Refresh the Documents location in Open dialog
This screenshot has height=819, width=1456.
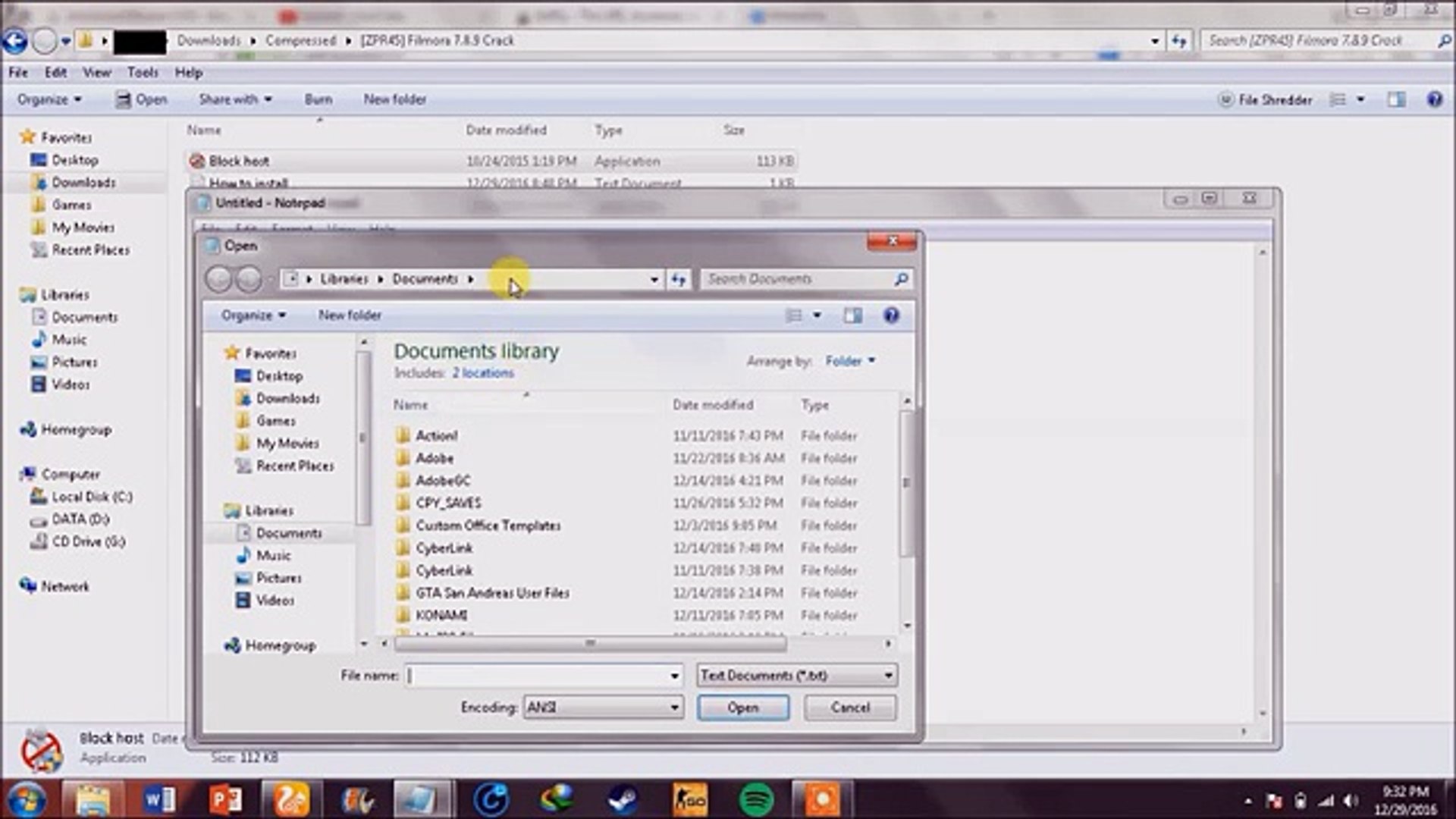click(x=678, y=279)
